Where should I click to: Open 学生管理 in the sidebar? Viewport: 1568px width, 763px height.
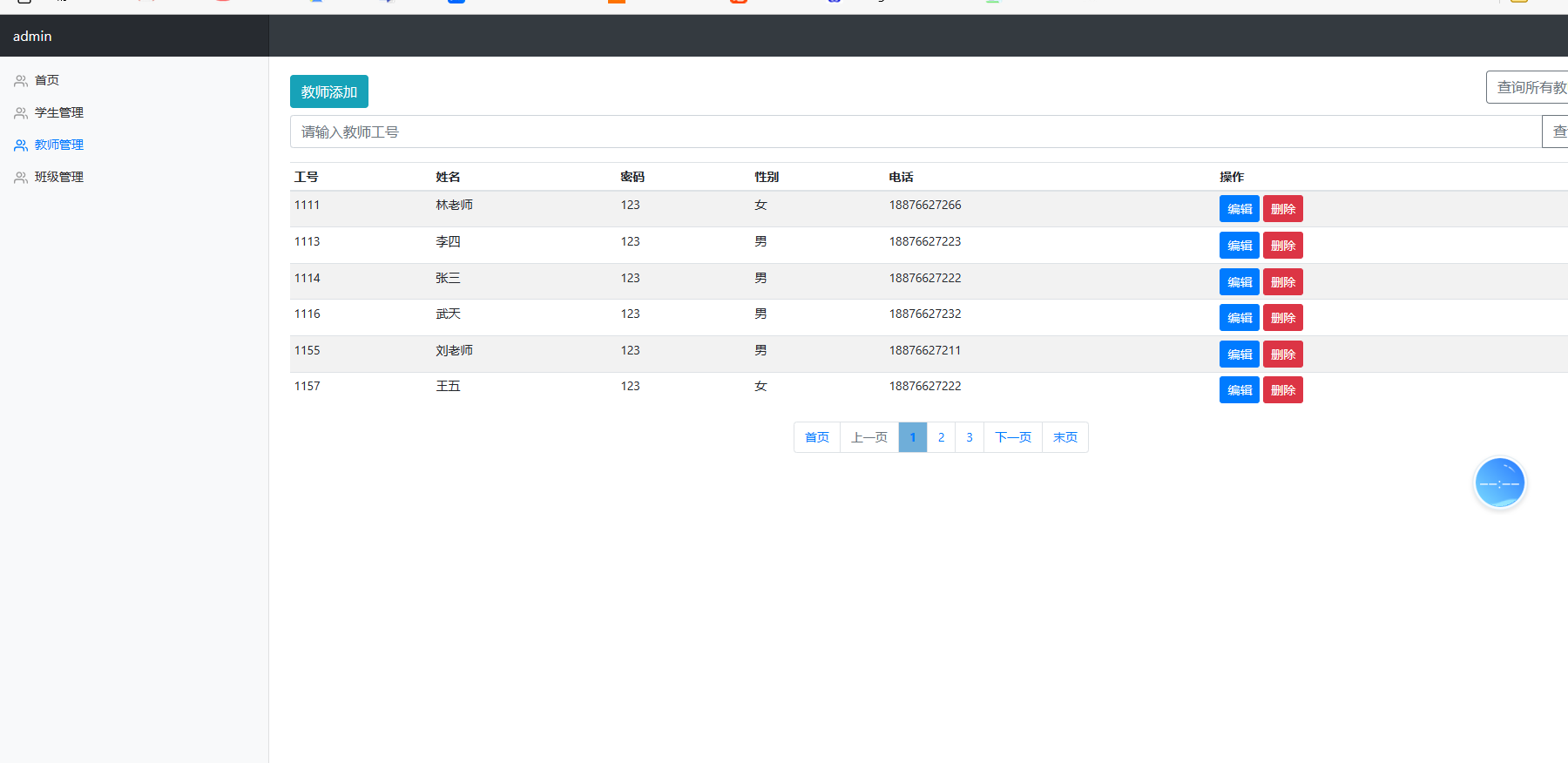point(59,112)
